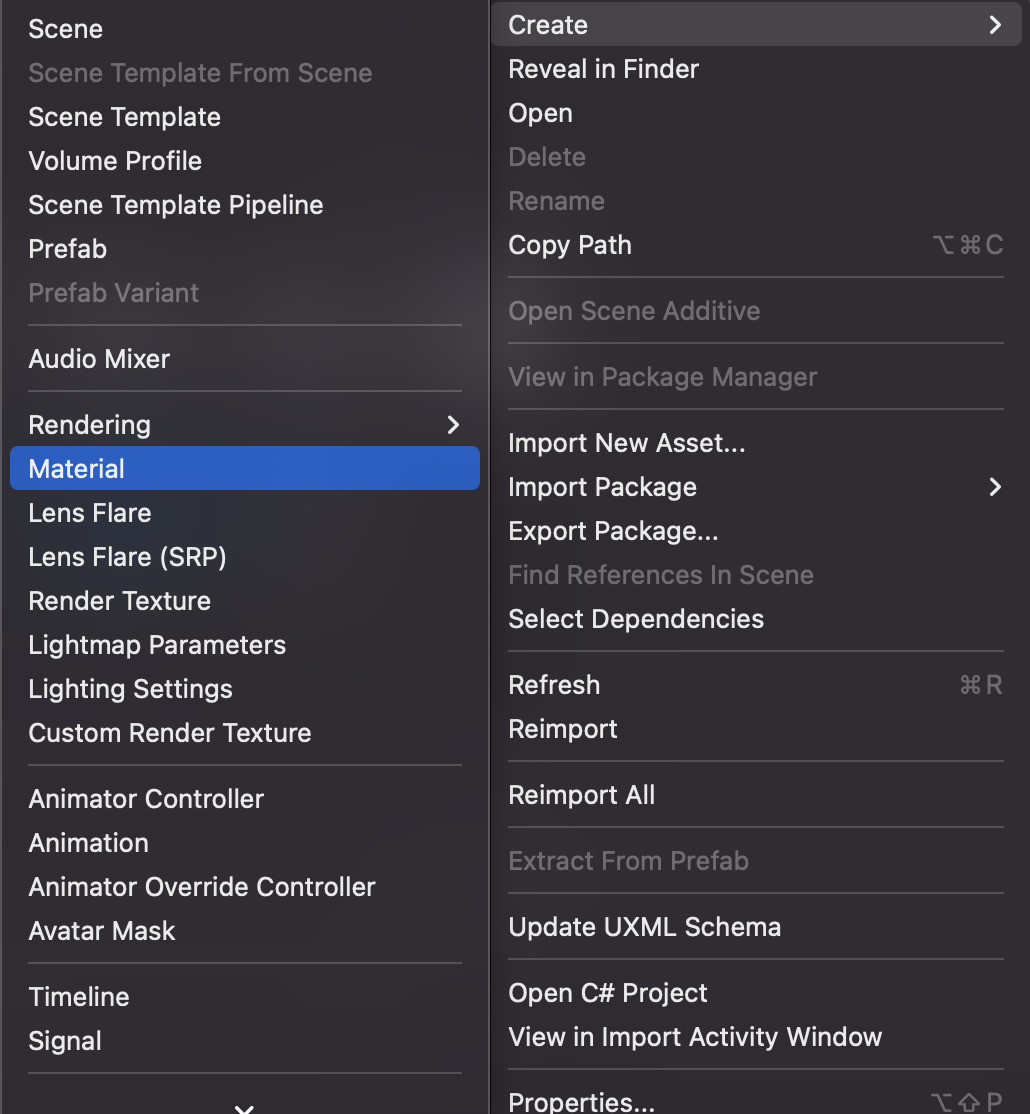Expand the Rendering submenu arrow

(453, 425)
